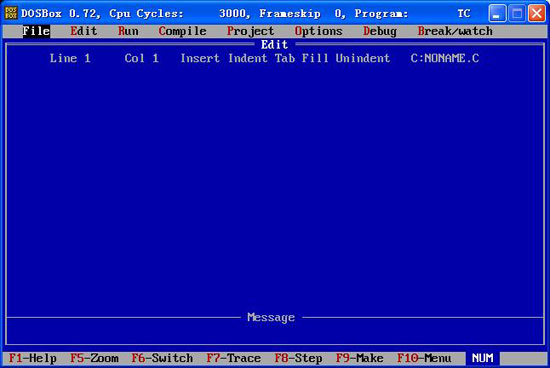Image resolution: width=550 pixels, height=368 pixels.
Task: Open the Break/watch menu
Action: click(455, 31)
